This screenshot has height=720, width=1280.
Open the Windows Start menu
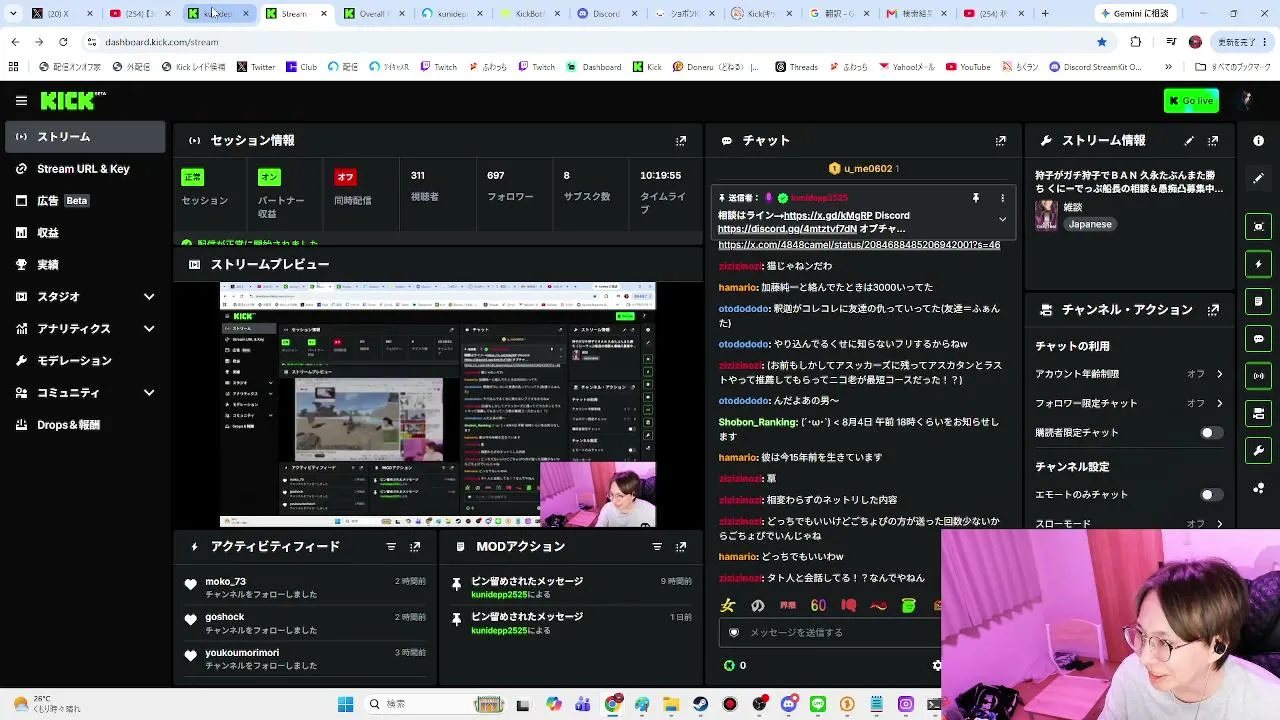click(x=345, y=704)
